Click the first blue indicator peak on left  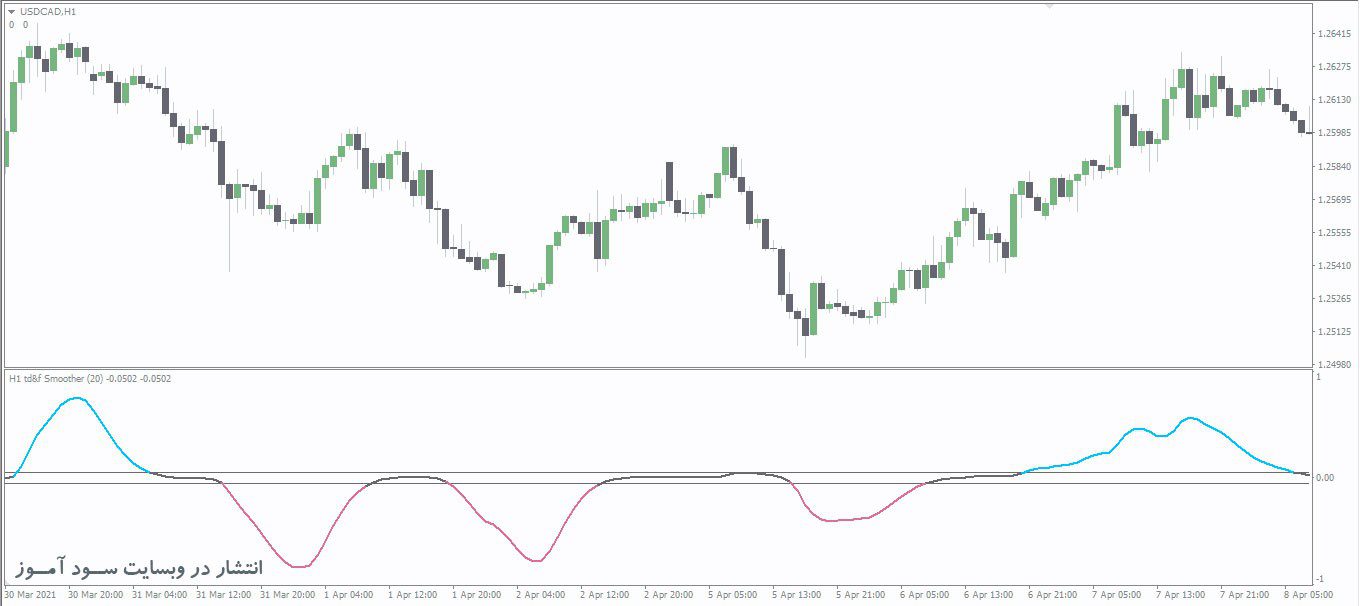tap(76, 399)
